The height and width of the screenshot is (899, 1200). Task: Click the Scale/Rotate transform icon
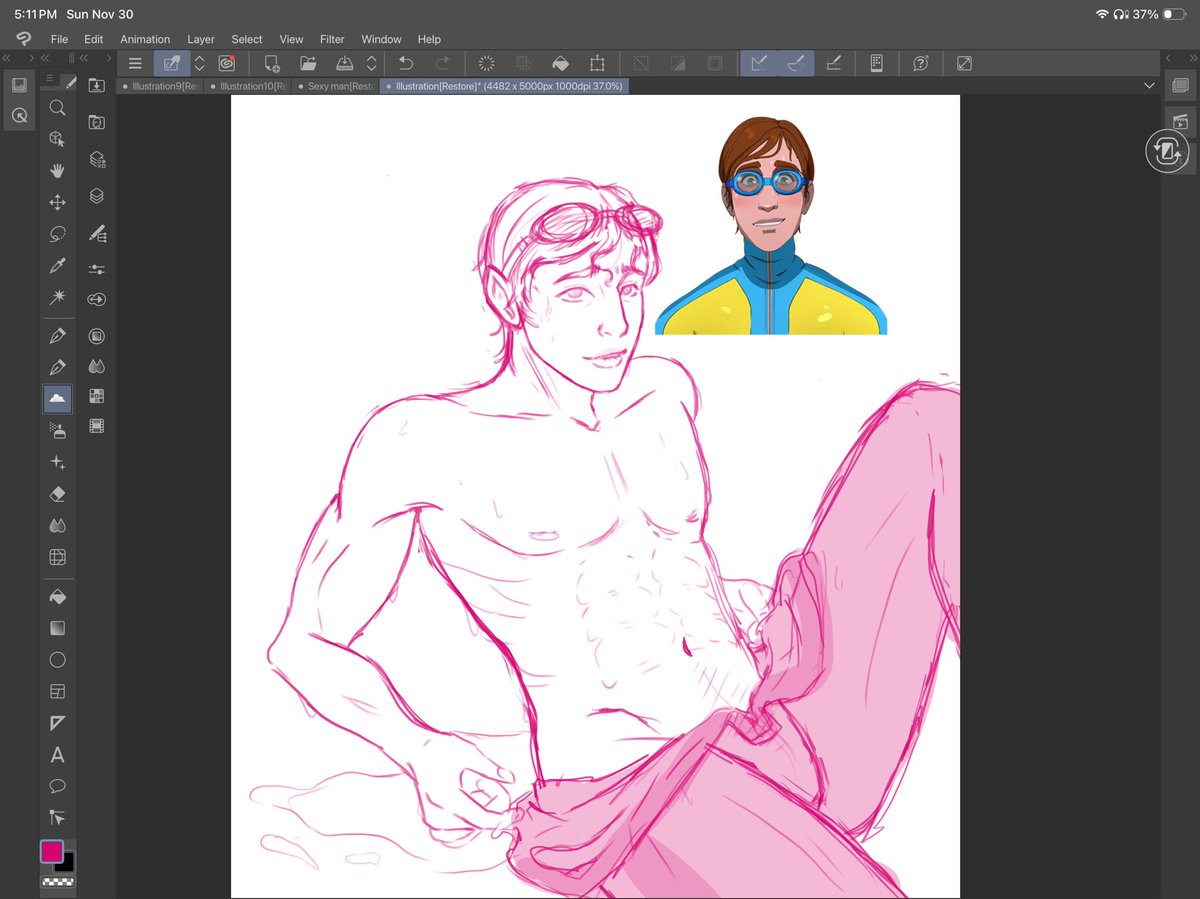[x=597, y=63]
